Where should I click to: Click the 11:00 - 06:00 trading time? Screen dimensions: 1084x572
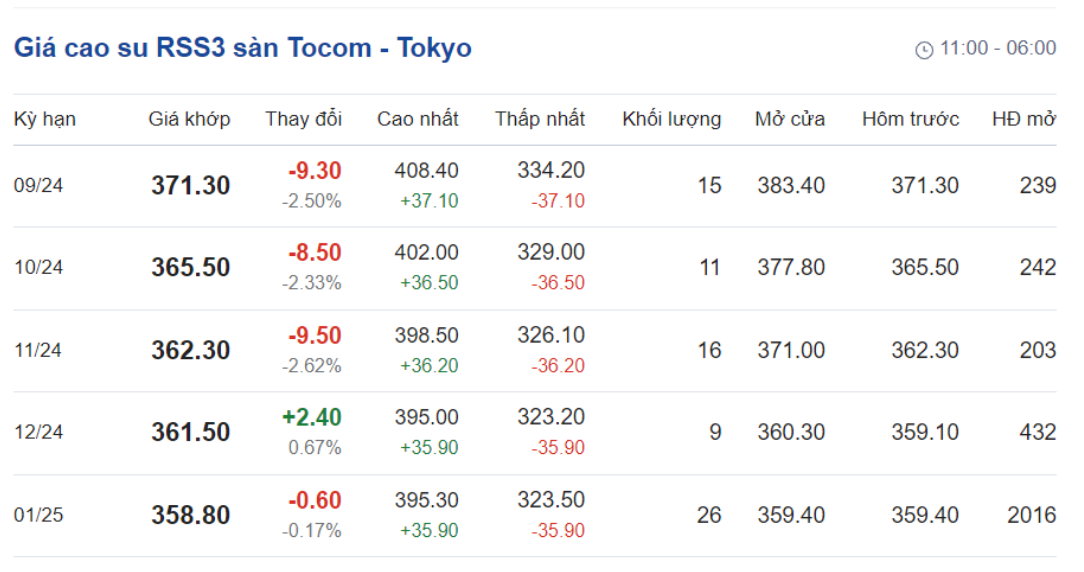coord(998,48)
